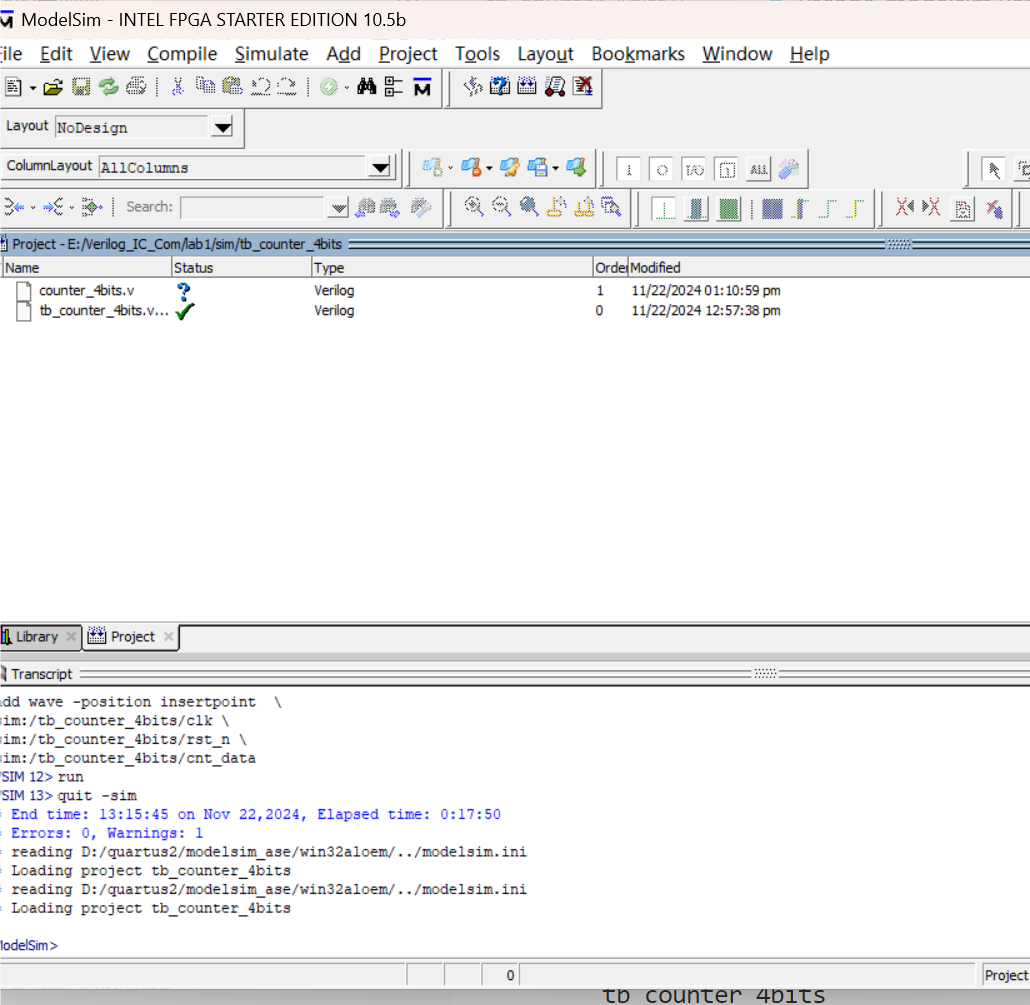1030x1005 pixels.
Task: Open the Simulate menu
Action: (271, 54)
